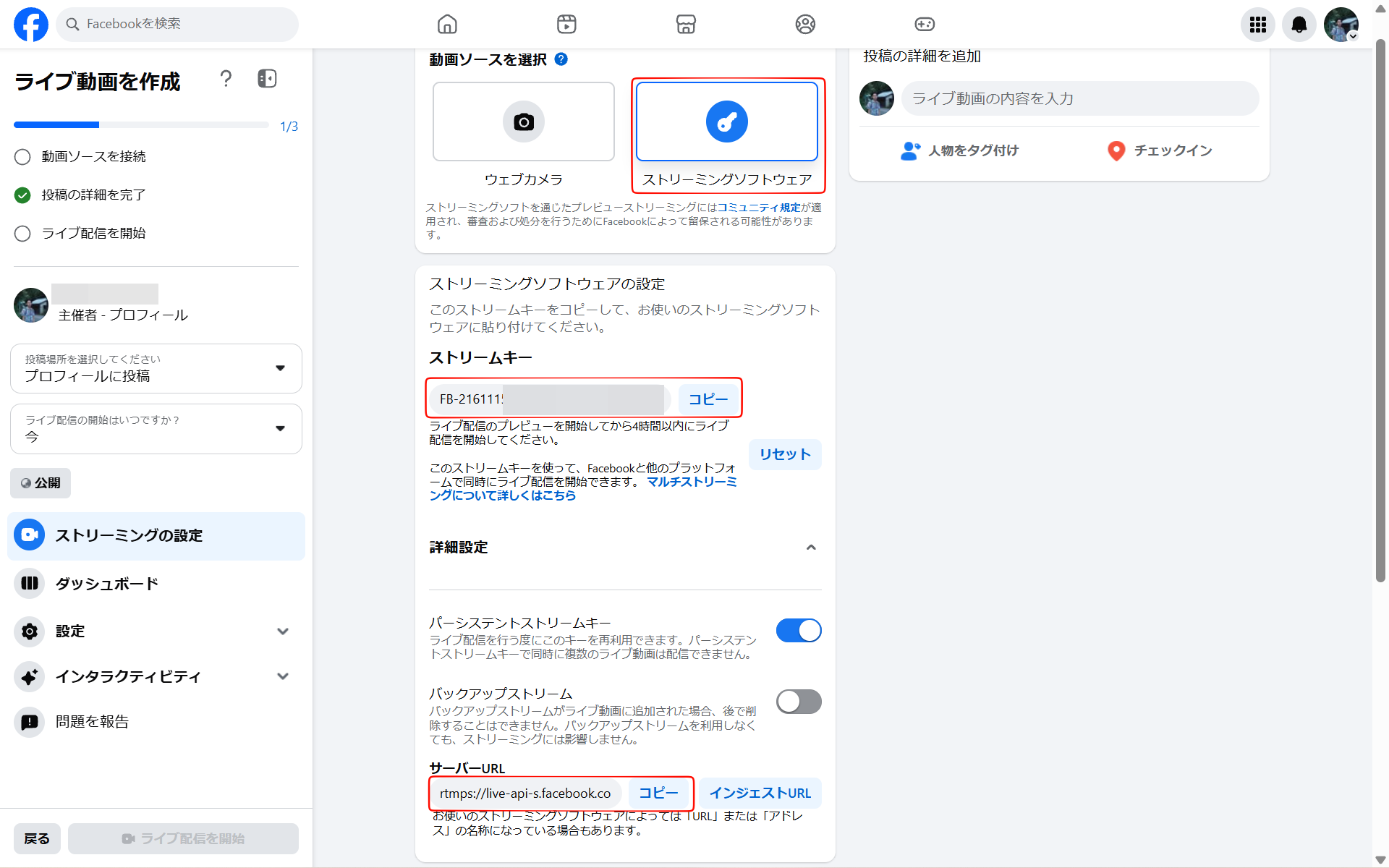The image size is (1389, 868).
Task: Open the Marketplace tab icon
Action: tap(686, 24)
